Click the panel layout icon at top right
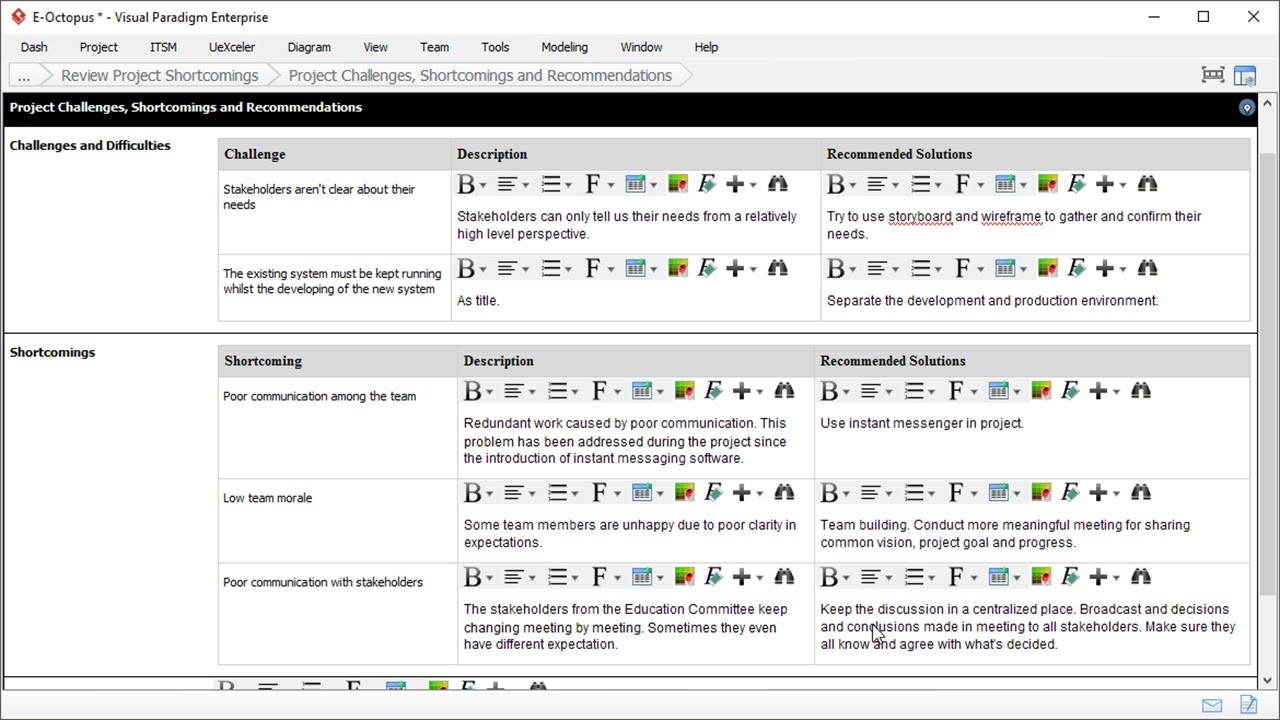 [x=1245, y=75]
